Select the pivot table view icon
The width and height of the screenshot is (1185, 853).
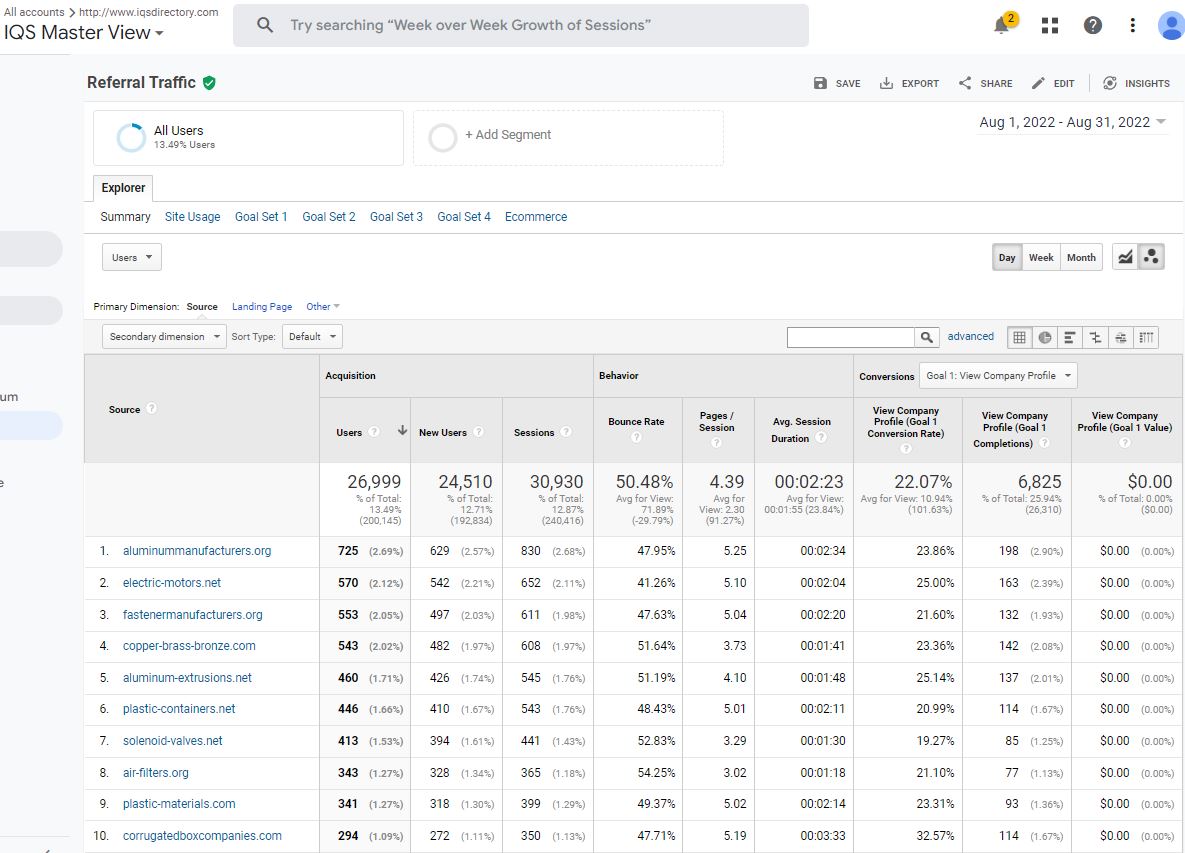(x=1147, y=337)
